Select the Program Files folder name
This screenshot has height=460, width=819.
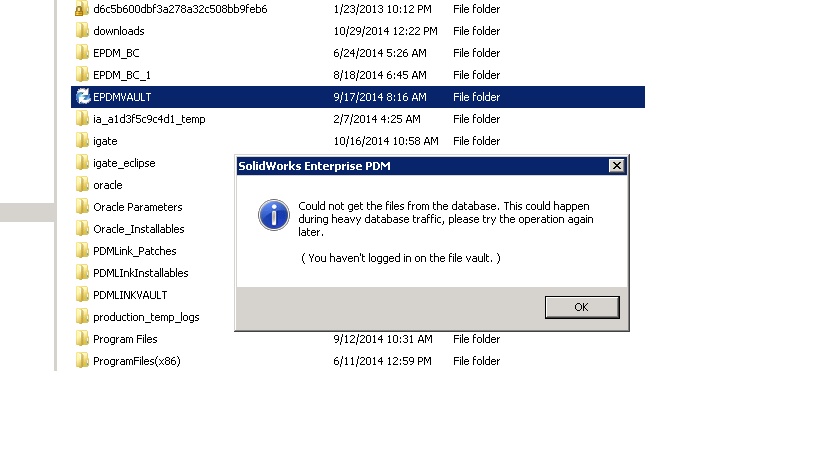tap(125, 339)
